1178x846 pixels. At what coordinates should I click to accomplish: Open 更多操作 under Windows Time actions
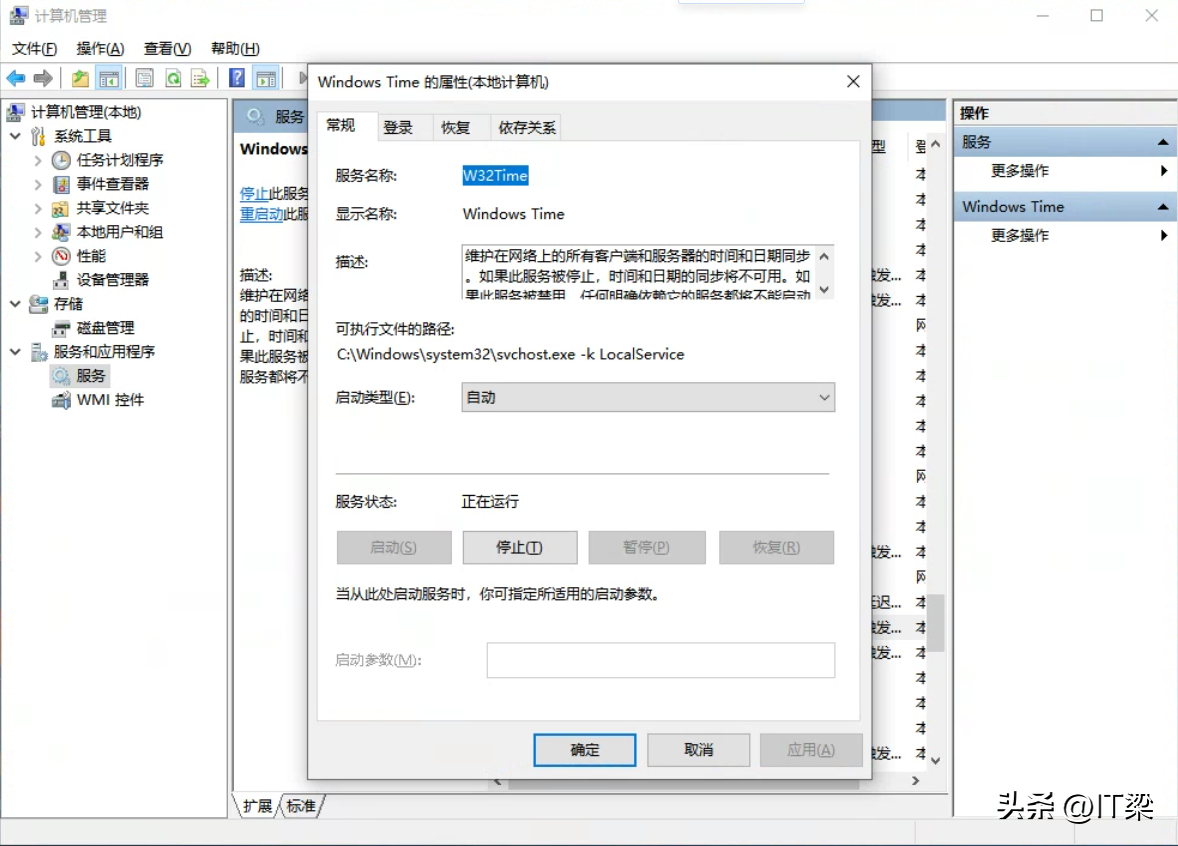tap(1019, 236)
